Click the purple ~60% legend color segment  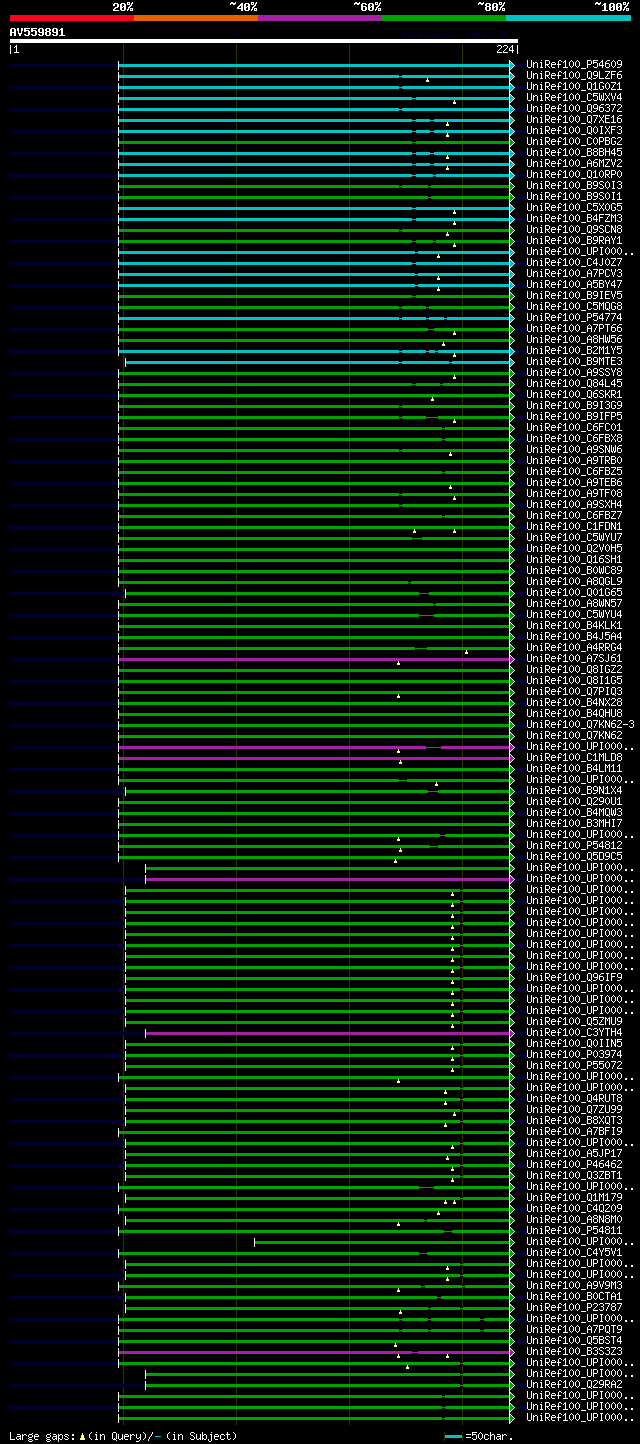click(320, 18)
